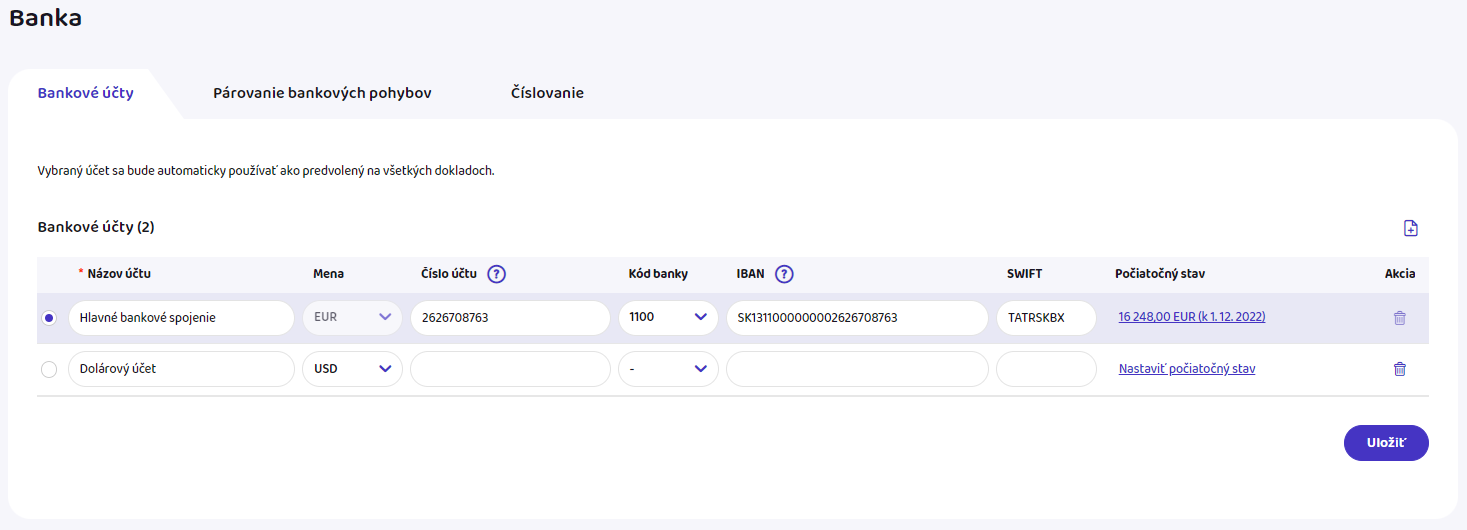Delete the Dolárový účet row via trash icon
This screenshot has height=530, width=1467.
click(x=1399, y=369)
